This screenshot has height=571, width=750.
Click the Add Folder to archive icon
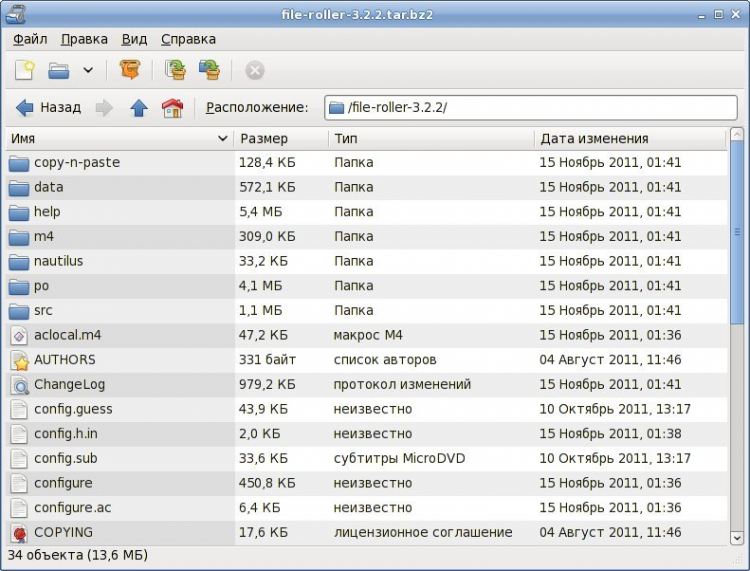(209, 70)
